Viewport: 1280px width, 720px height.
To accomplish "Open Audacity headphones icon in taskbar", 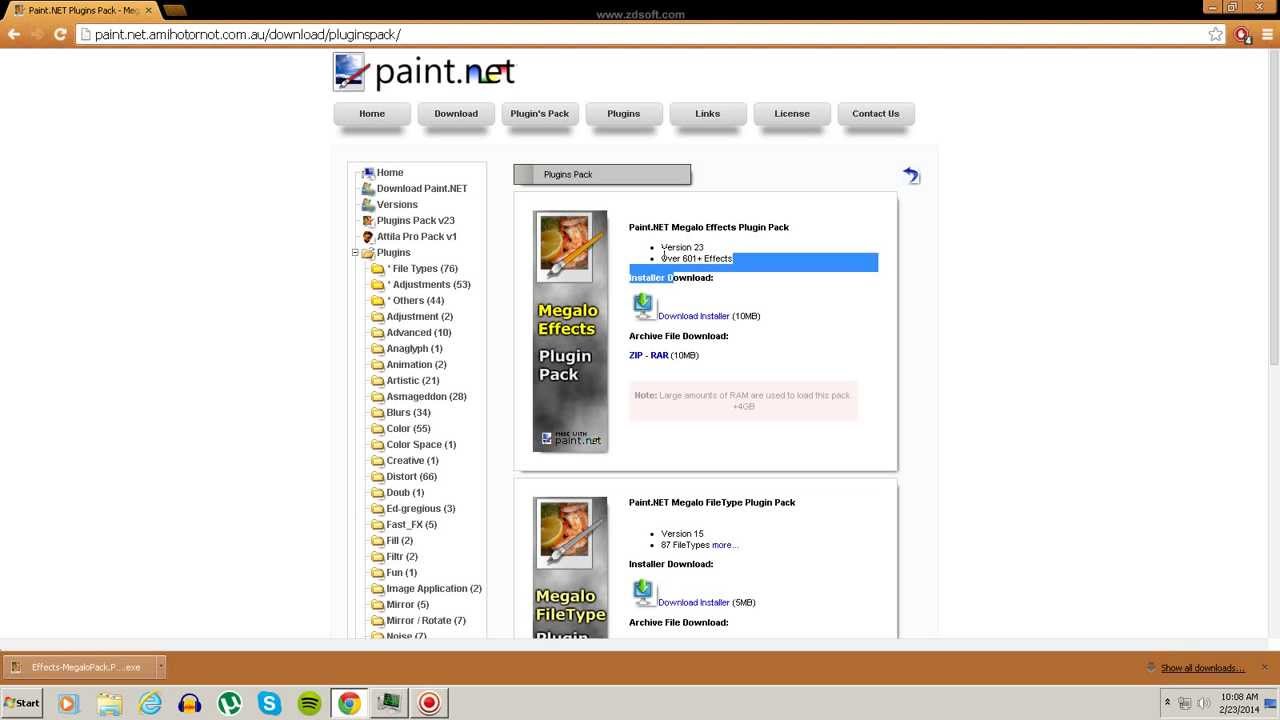I will pyautogui.click(x=189, y=703).
